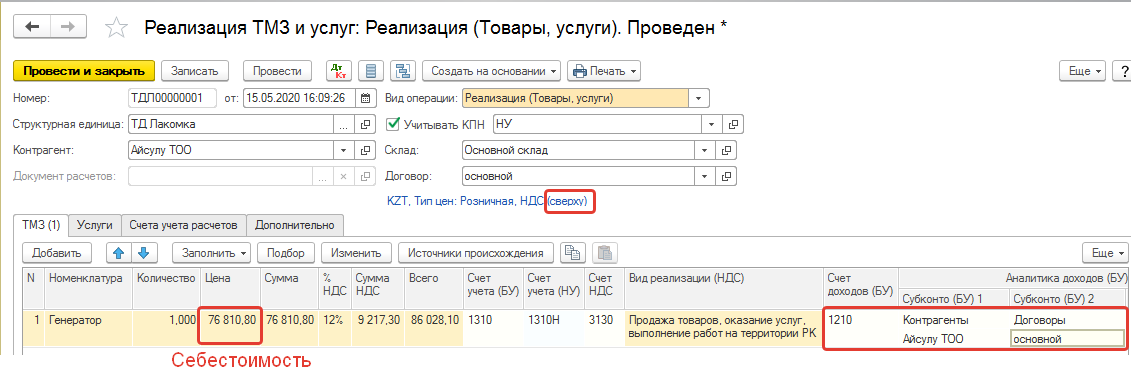Viewport: 1131px width, 385px height.
Task: Expand Склад dropdown arrow
Action: point(704,150)
